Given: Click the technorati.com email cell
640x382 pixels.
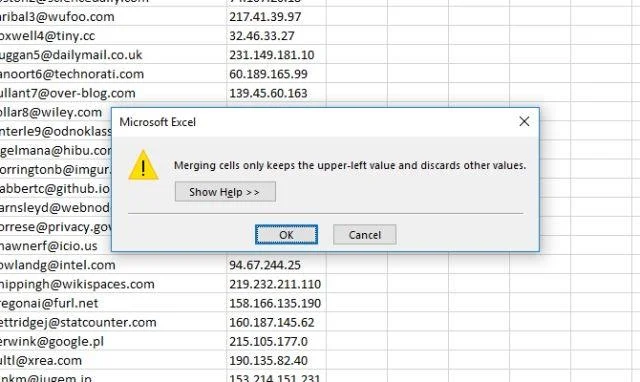Looking at the screenshot, I should (113, 74).
